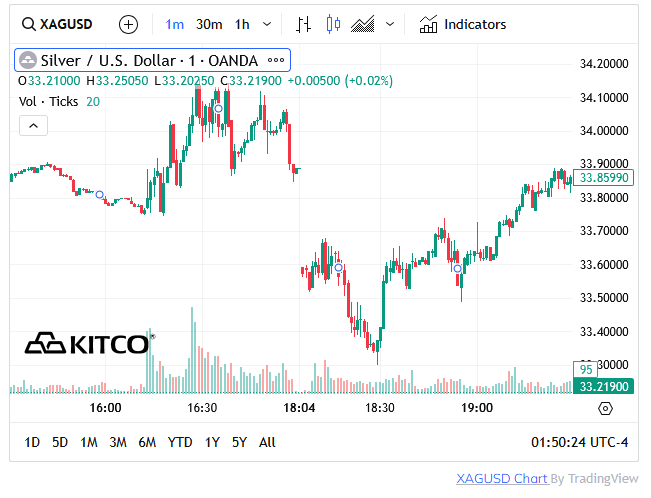This screenshot has width=651, height=498.
Task: Switch to Area chart style
Action: (x=362, y=25)
